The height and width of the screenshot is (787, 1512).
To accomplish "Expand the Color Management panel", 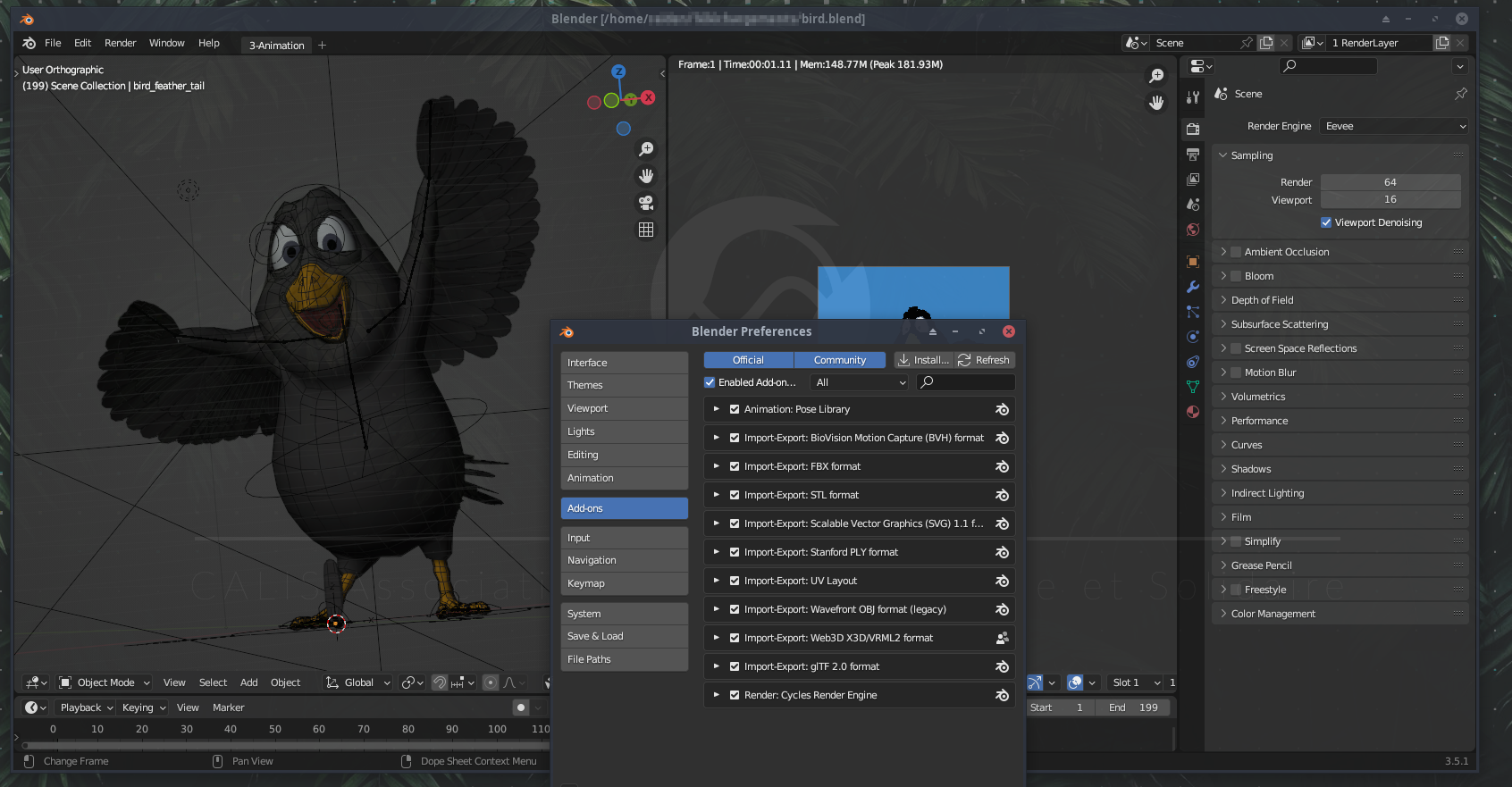I will coord(1273,614).
